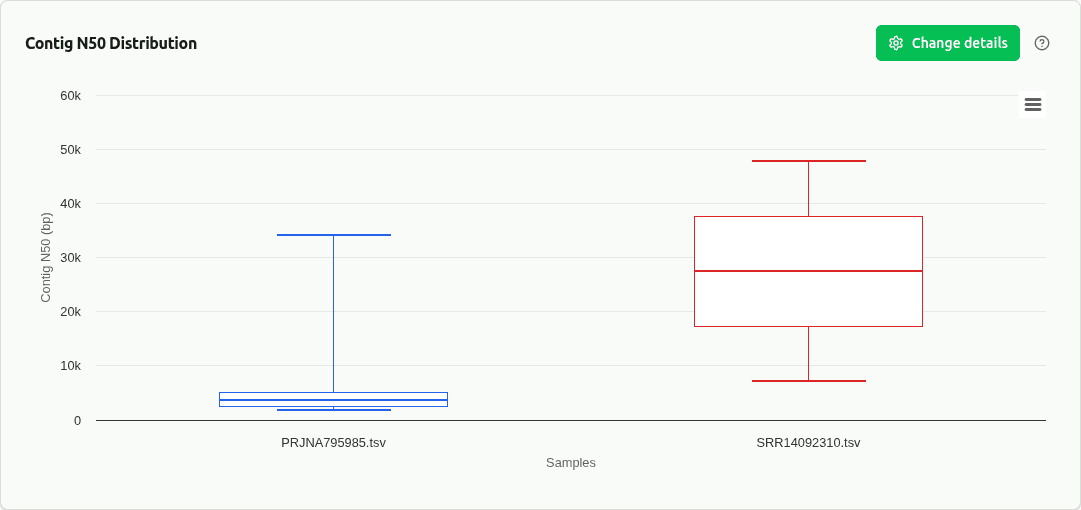
Task: Click the upper whisker cap of SRR14092310
Action: [808, 161]
